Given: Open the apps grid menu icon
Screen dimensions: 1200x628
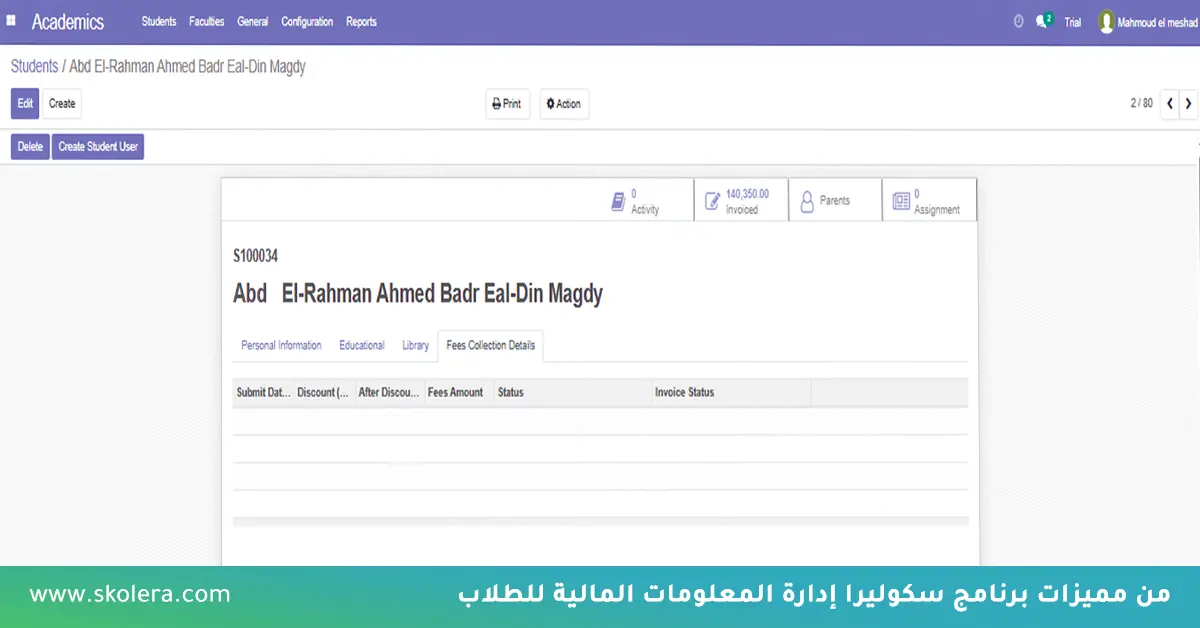Looking at the screenshot, I should pyautogui.click(x=11, y=20).
